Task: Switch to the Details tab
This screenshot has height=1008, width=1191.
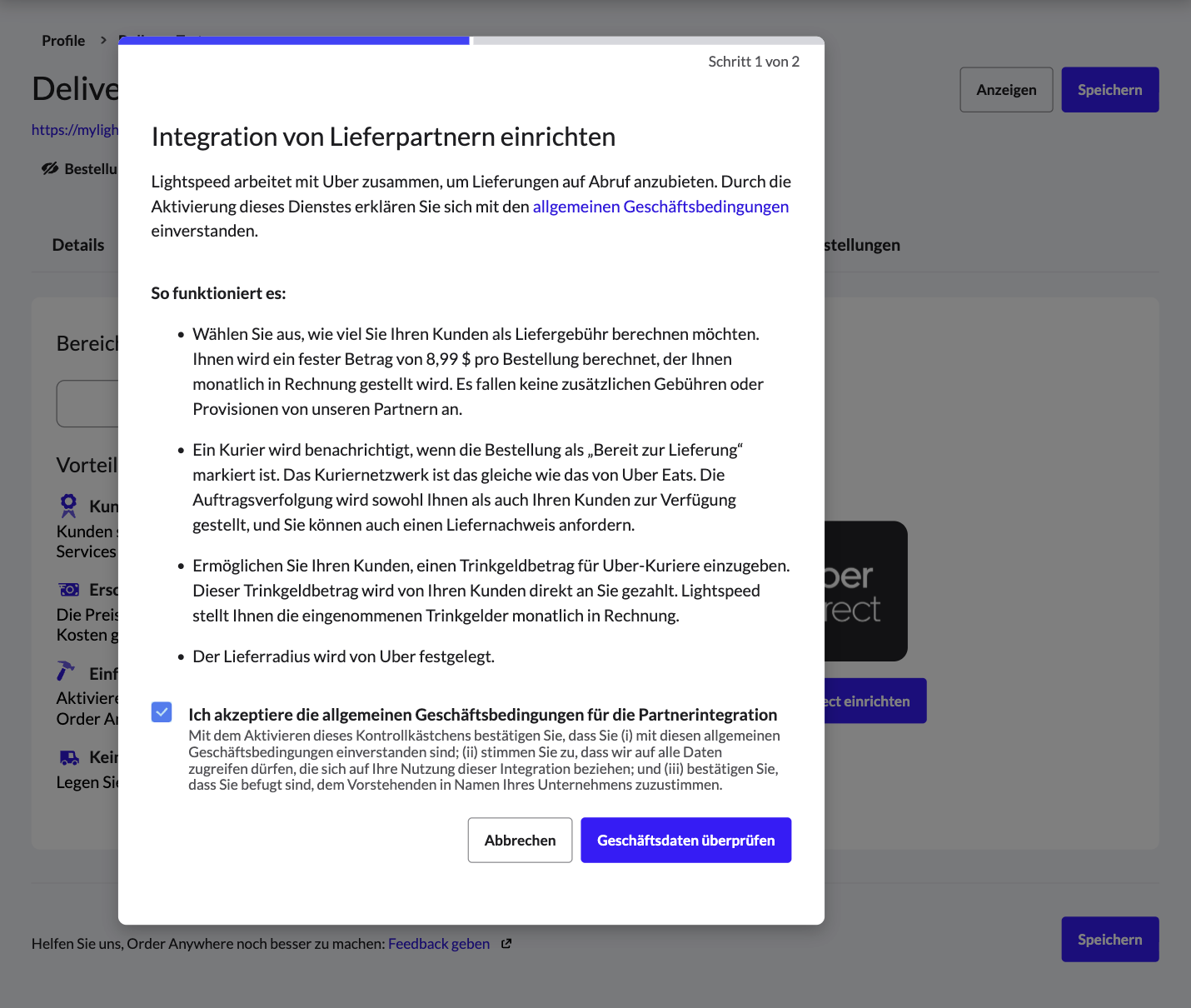Action: [78, 245]
